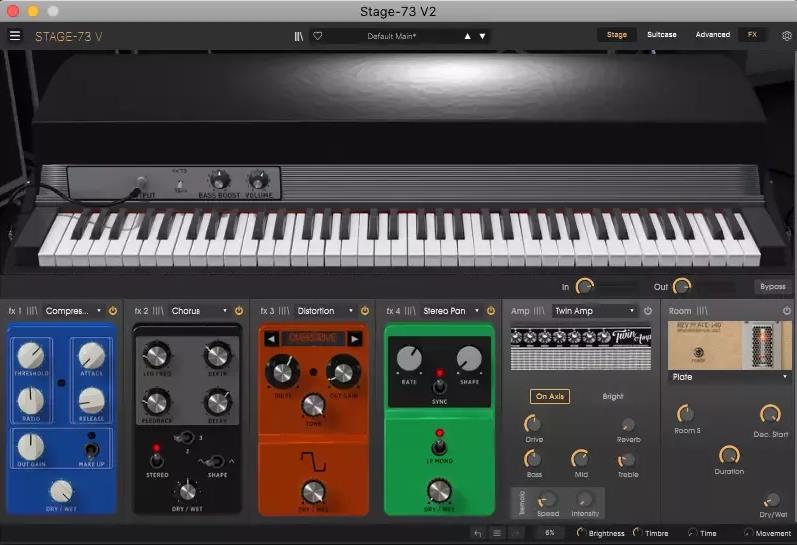Favorite the current preset with heart icon
The height and width of the screenshot is (545, 797).
(x=318, y=36)
